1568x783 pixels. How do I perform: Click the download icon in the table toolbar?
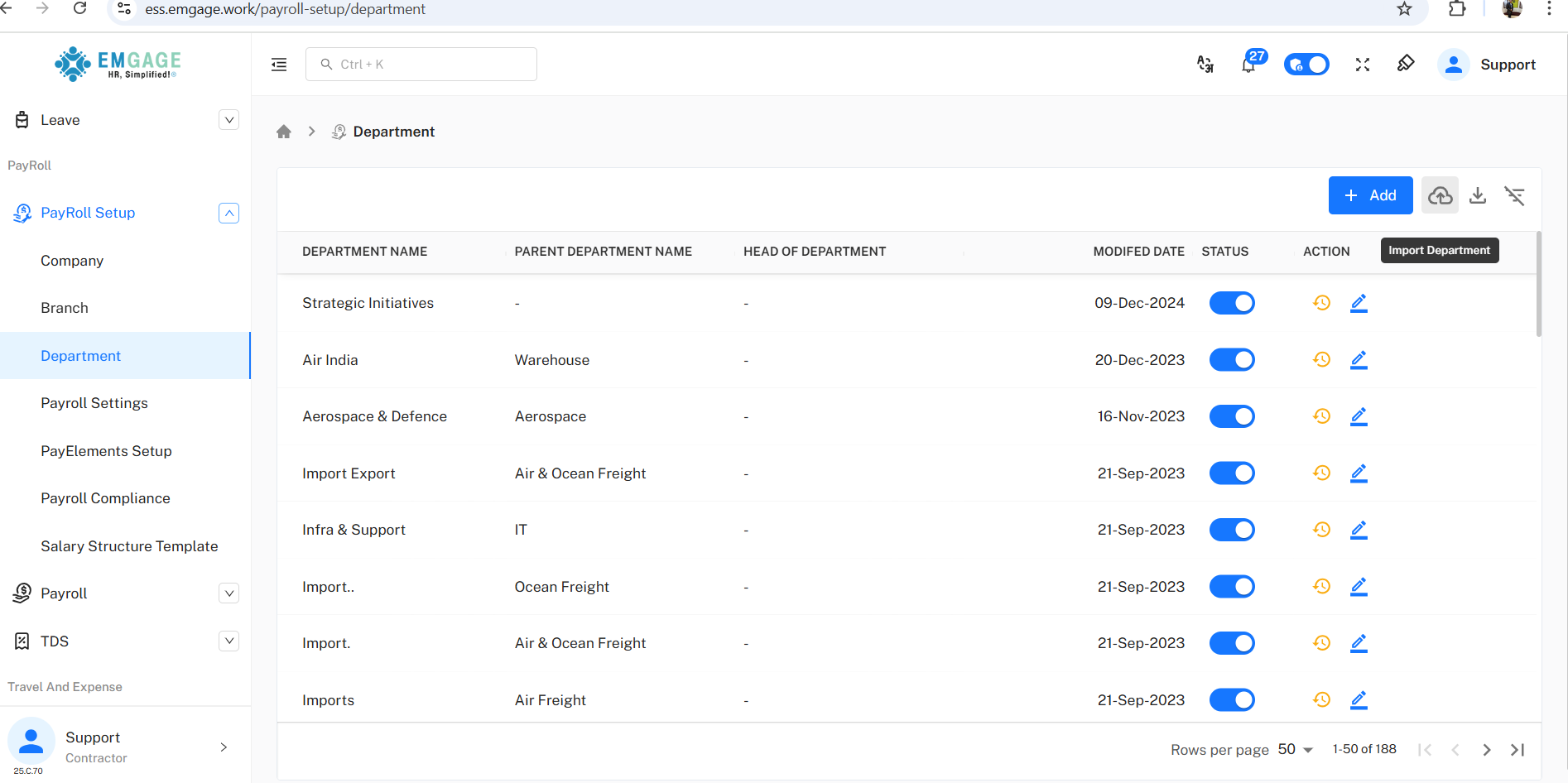(1478, 195)
